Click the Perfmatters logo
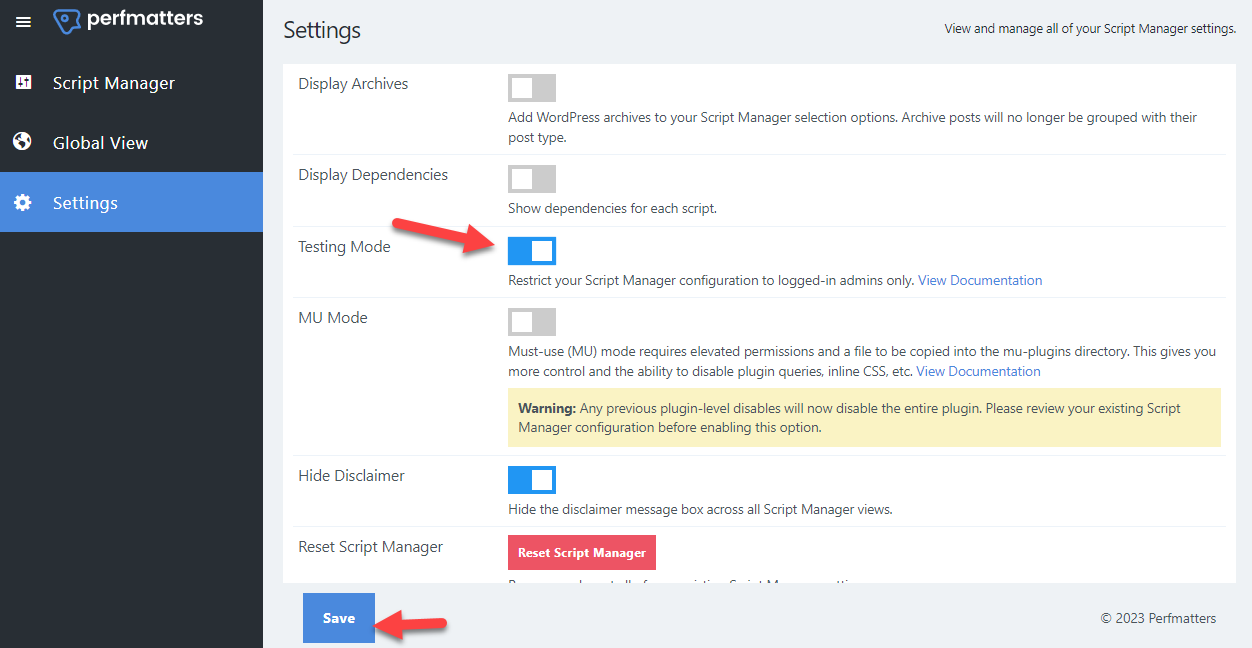The height and width of the screenshot is (648, 1252). point(128,20)
